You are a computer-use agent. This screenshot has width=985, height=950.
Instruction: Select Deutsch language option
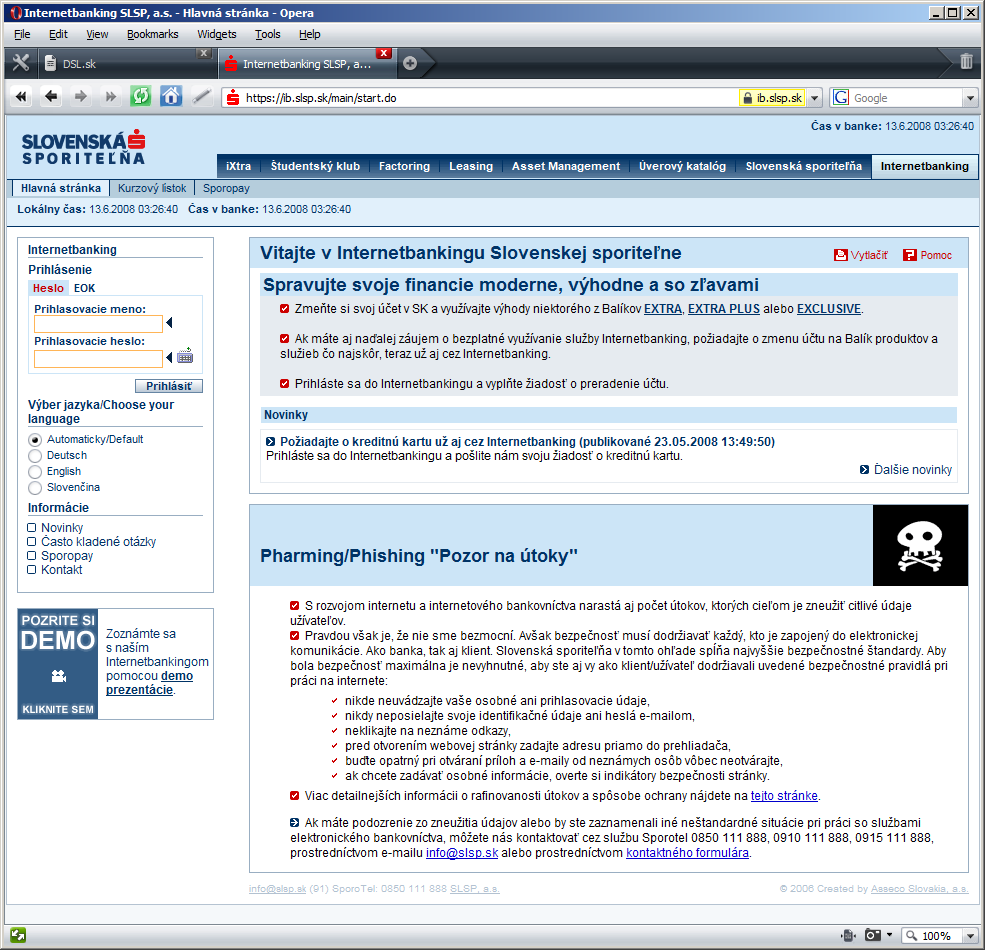click(35, 456)
